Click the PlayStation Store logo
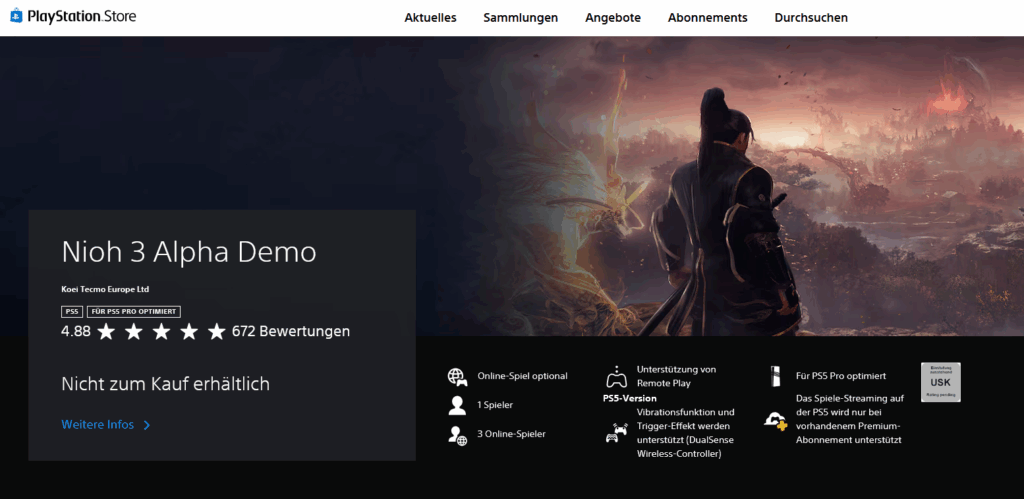 point(73,16)
